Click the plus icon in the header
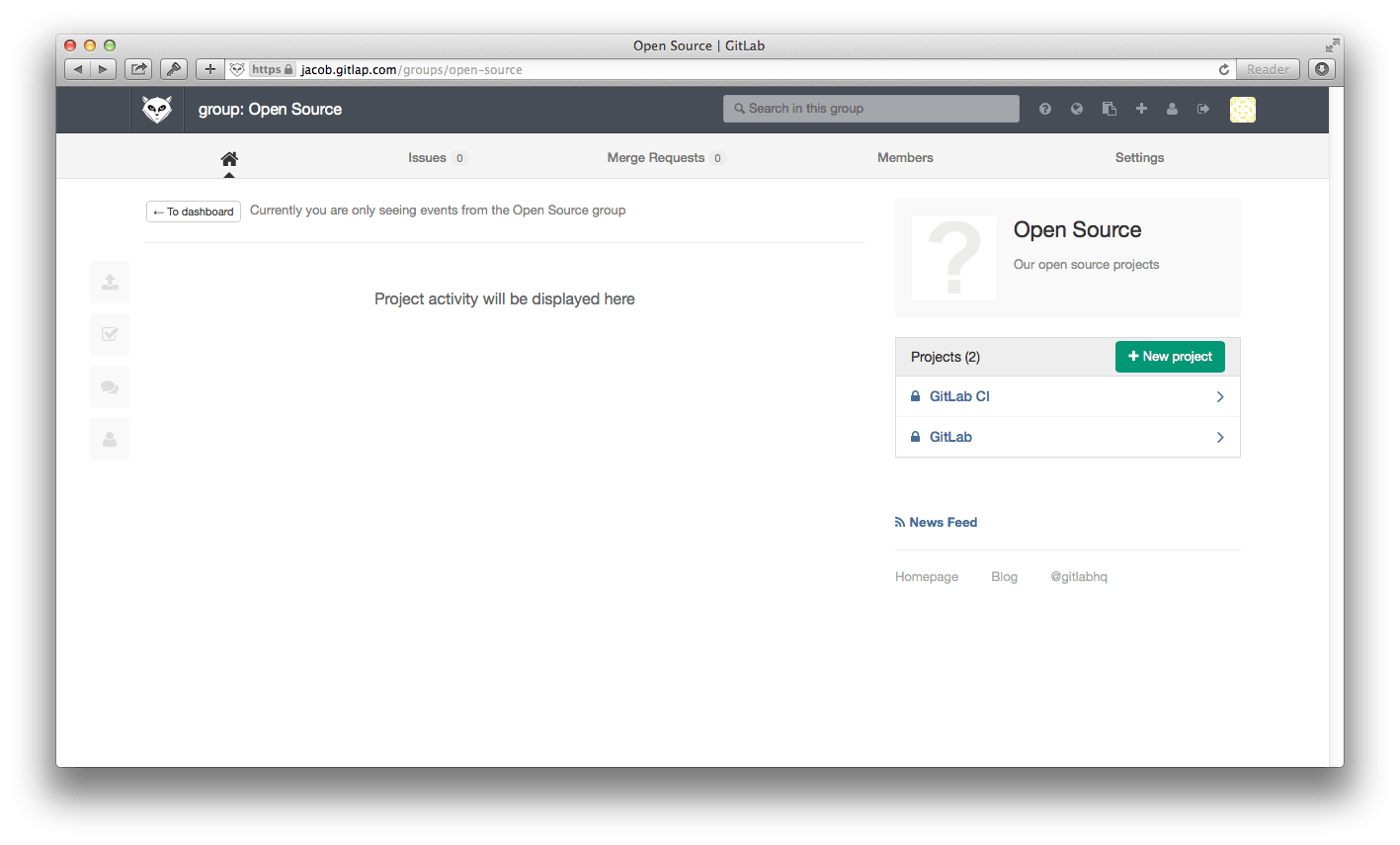The image size is (1400, 845). point(1141,109)
